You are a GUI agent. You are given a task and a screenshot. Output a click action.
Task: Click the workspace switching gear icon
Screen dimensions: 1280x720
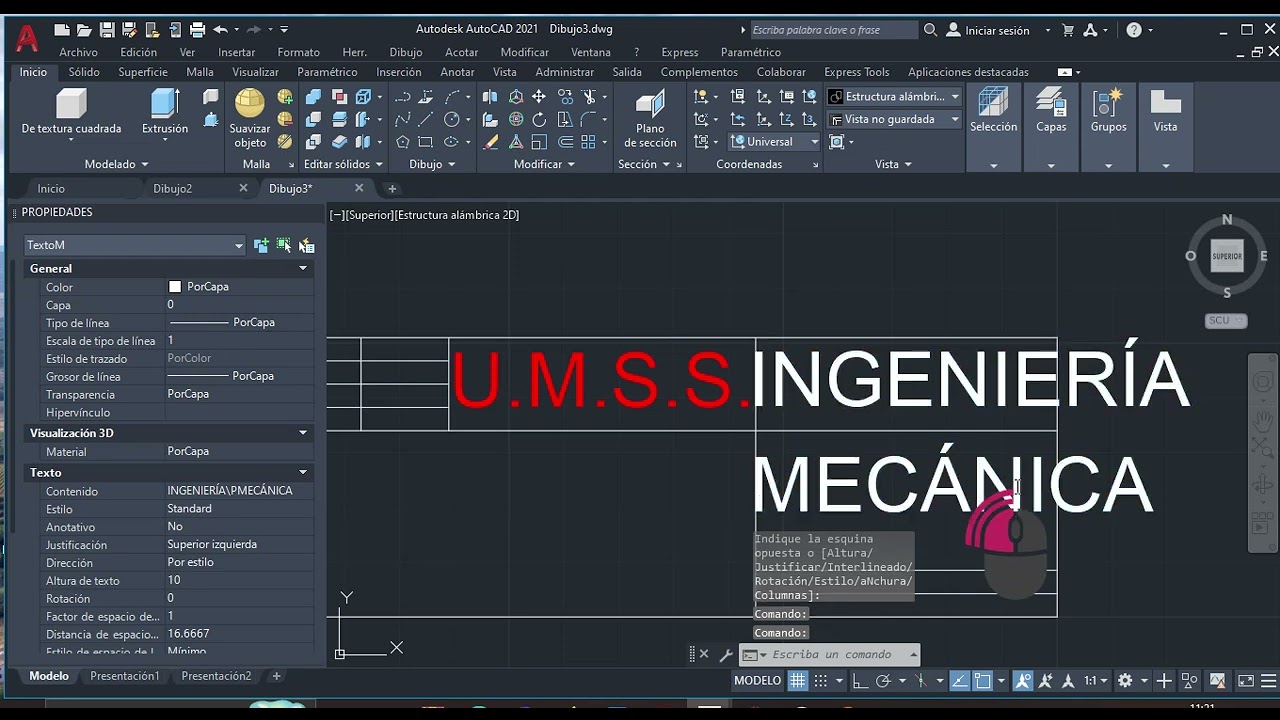[1125, 681]
